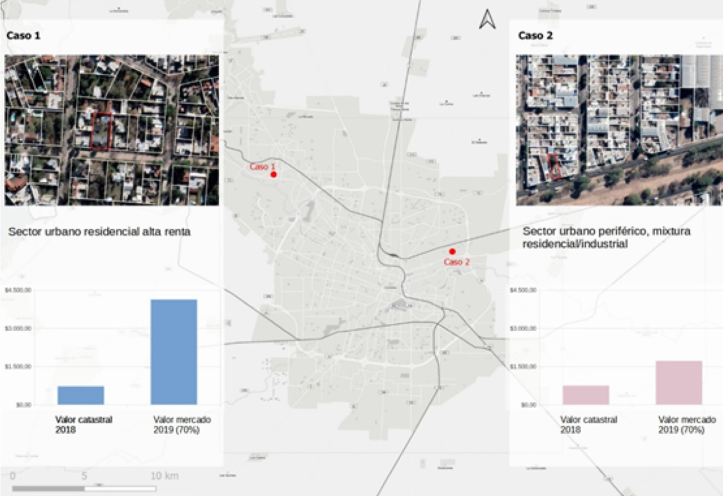This screenshot has width=723, height=497.
Task: Select the pink Valor mercado 2019 bar
Action: pos(679,382)
